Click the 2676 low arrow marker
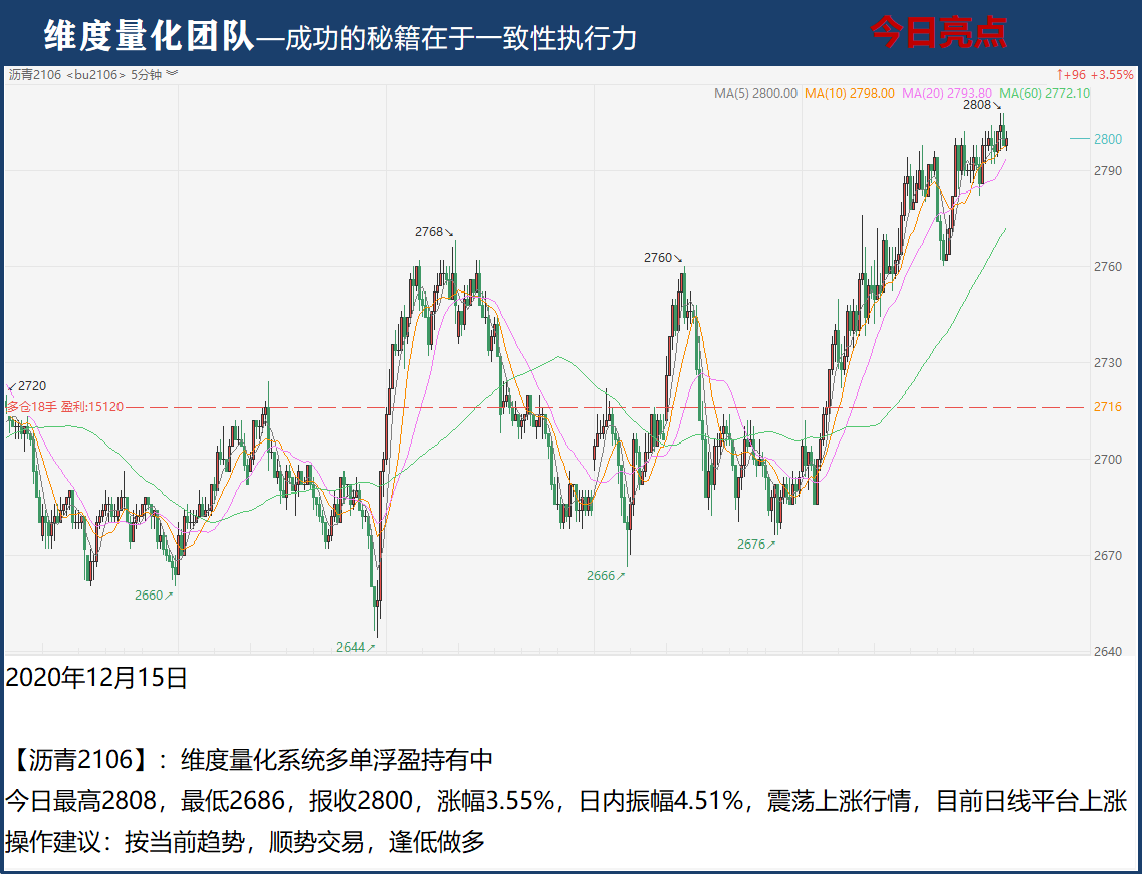Image resolution: width=1142 pixels, height=874 pixels. pyautogui.click(x=755, y=544)
